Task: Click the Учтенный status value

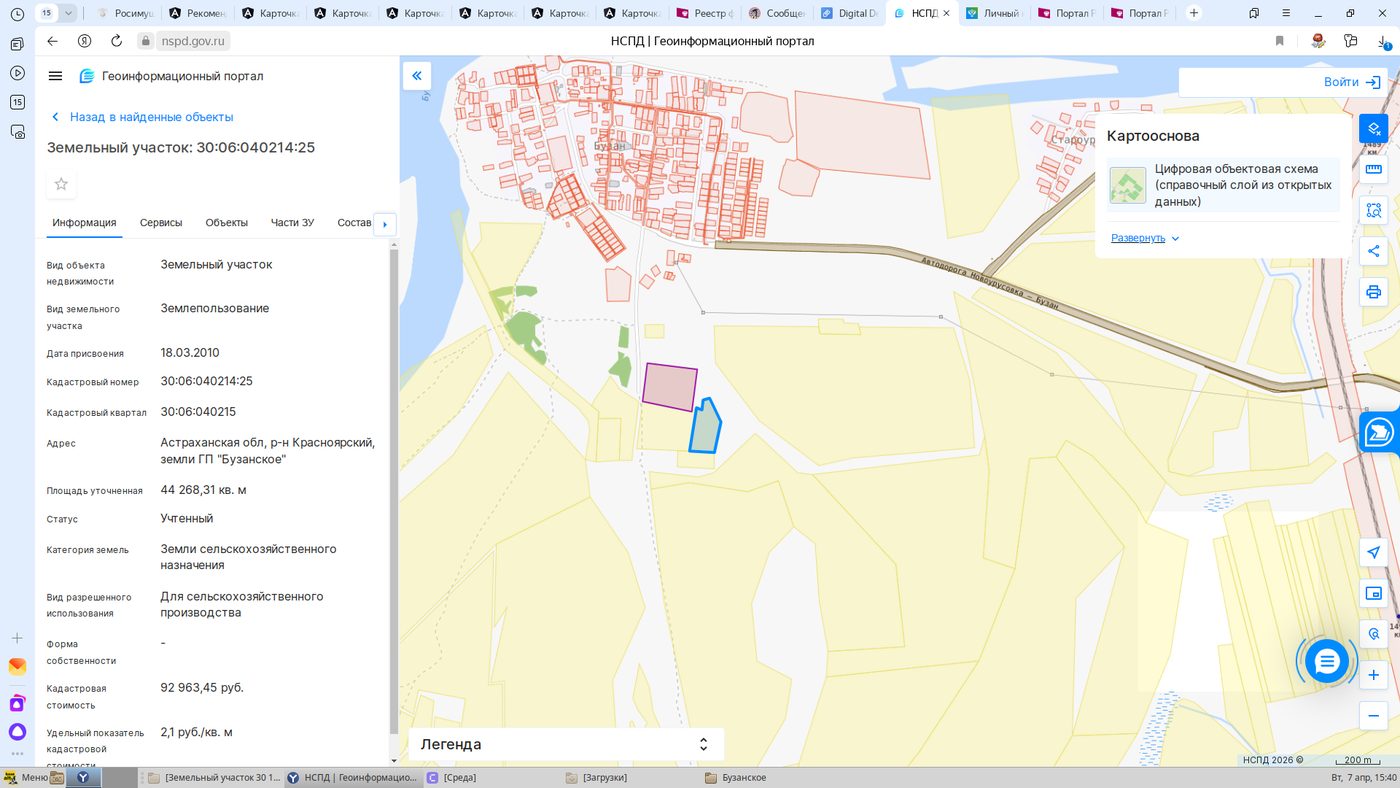Action: click(x=187, y=518)
